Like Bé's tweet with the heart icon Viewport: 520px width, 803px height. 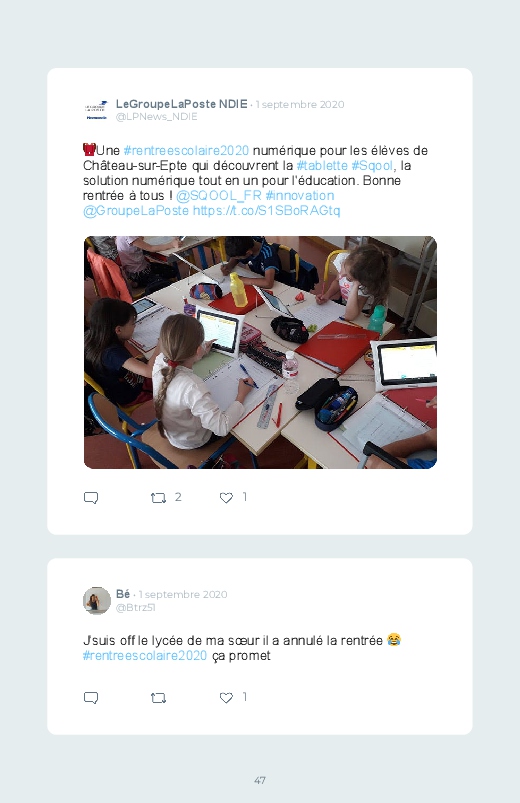tap(226, 698)
